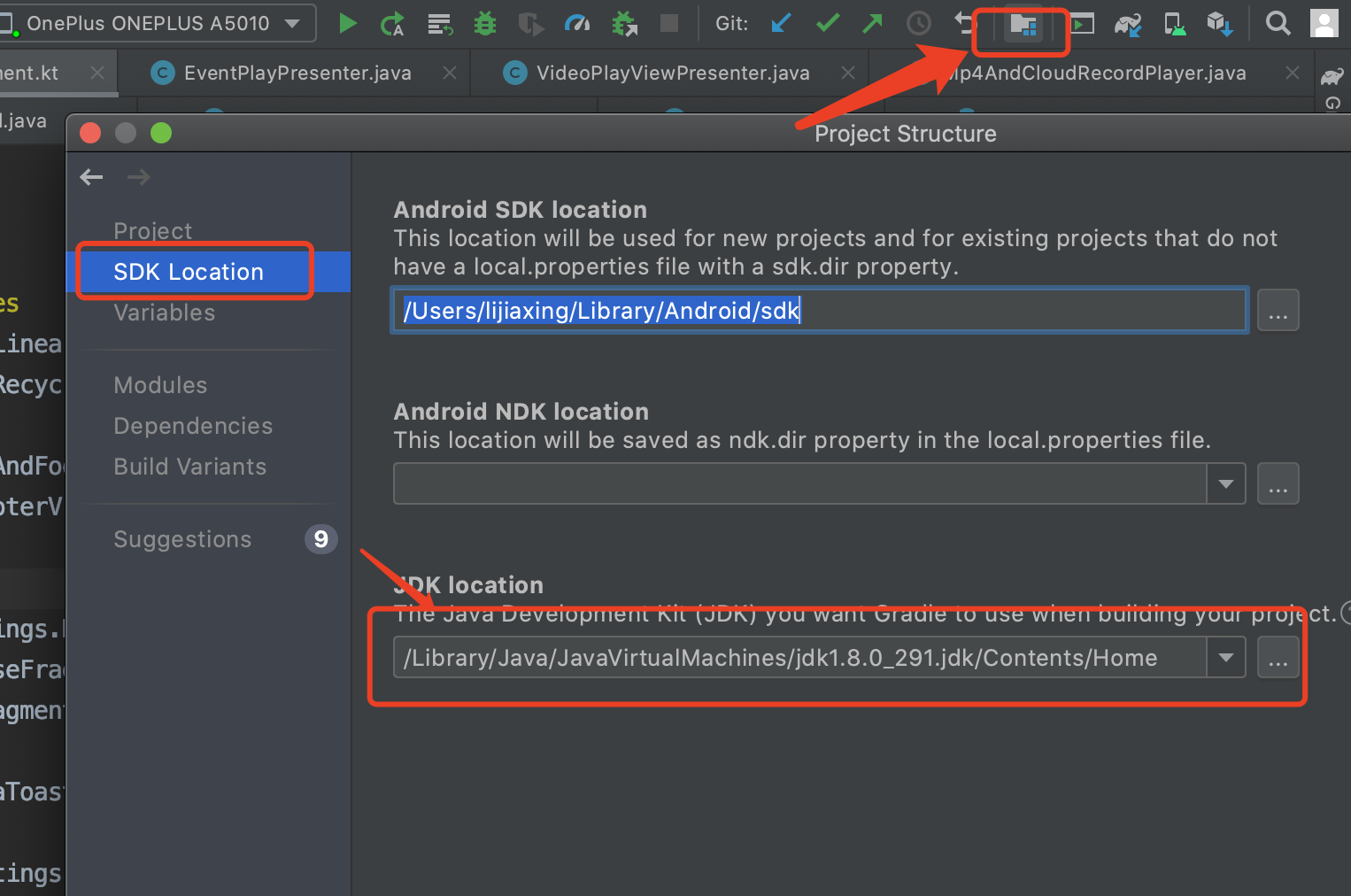This screenshot has width=1351, height=896.
Task: Select Suggestions in the dialog sidebar
Action: tap(182, 539)
